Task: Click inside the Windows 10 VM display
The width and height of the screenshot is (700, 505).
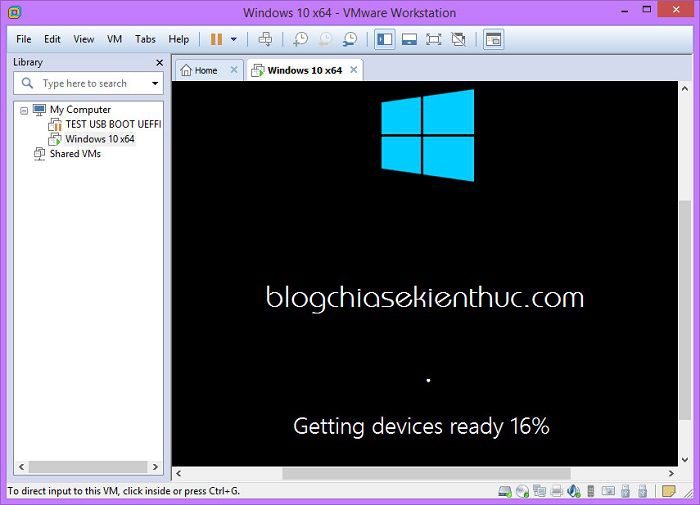Action: click(425, 273)
